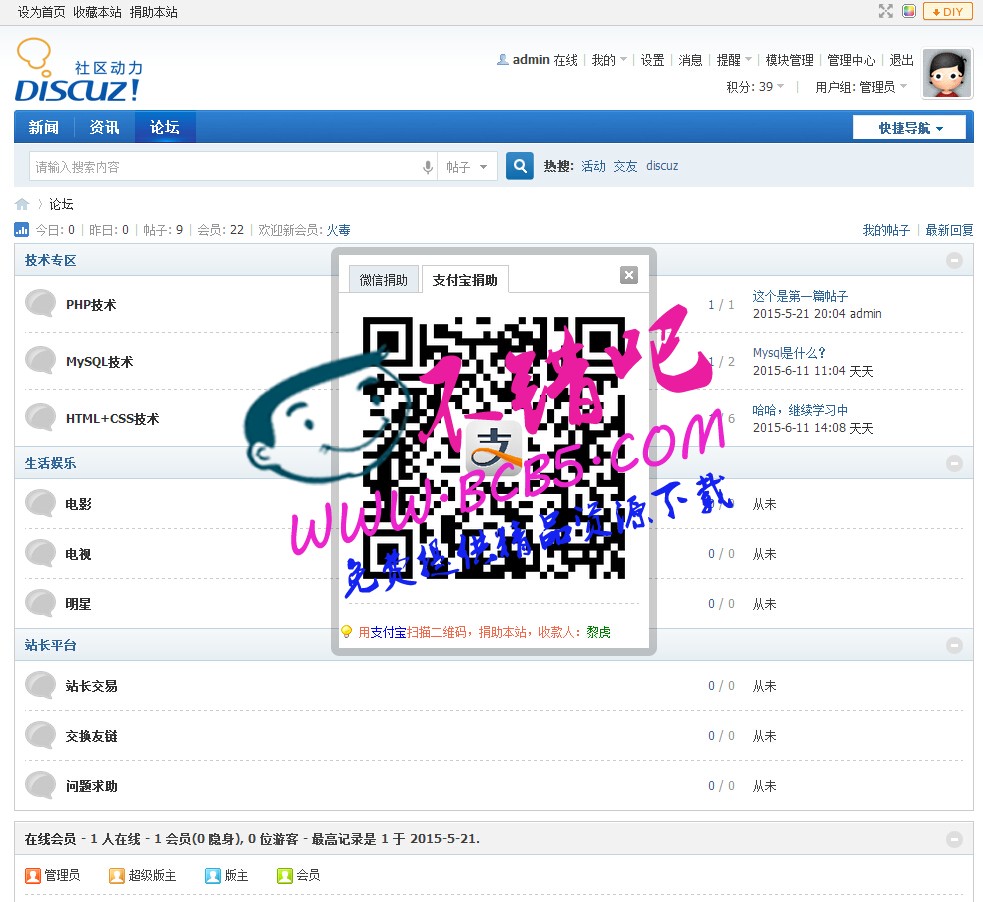Click the forum statistics chart icon
The image size is (983, 902).
21,230
